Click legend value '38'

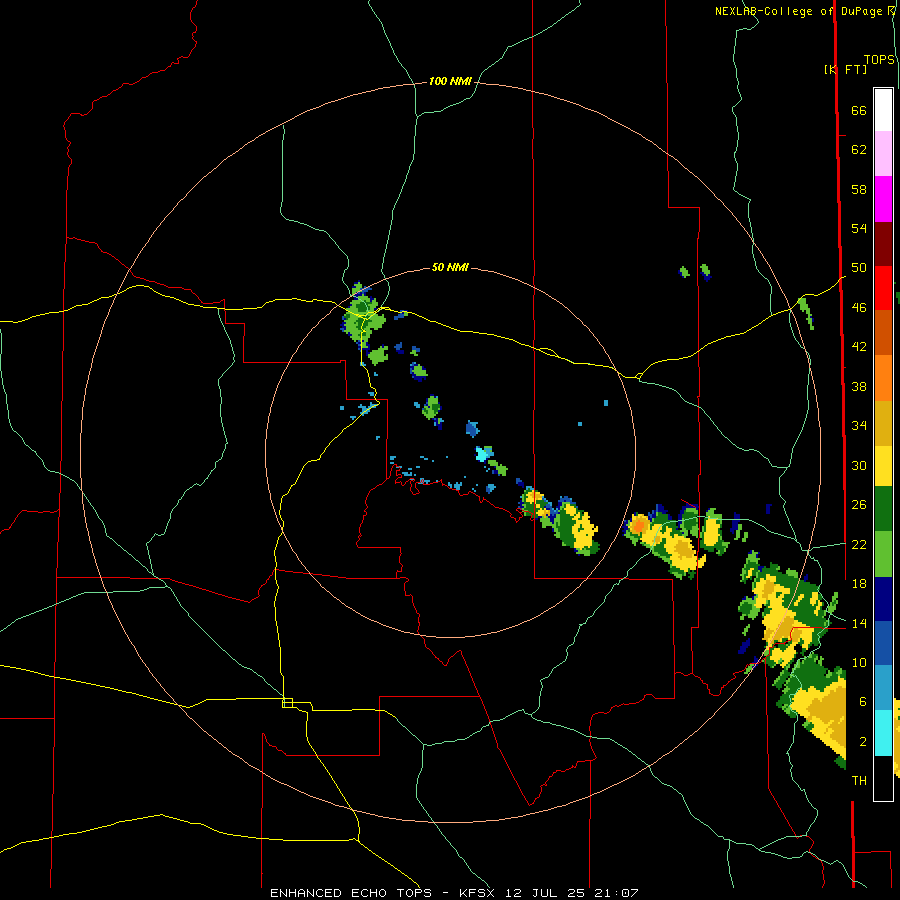(859, 386)
